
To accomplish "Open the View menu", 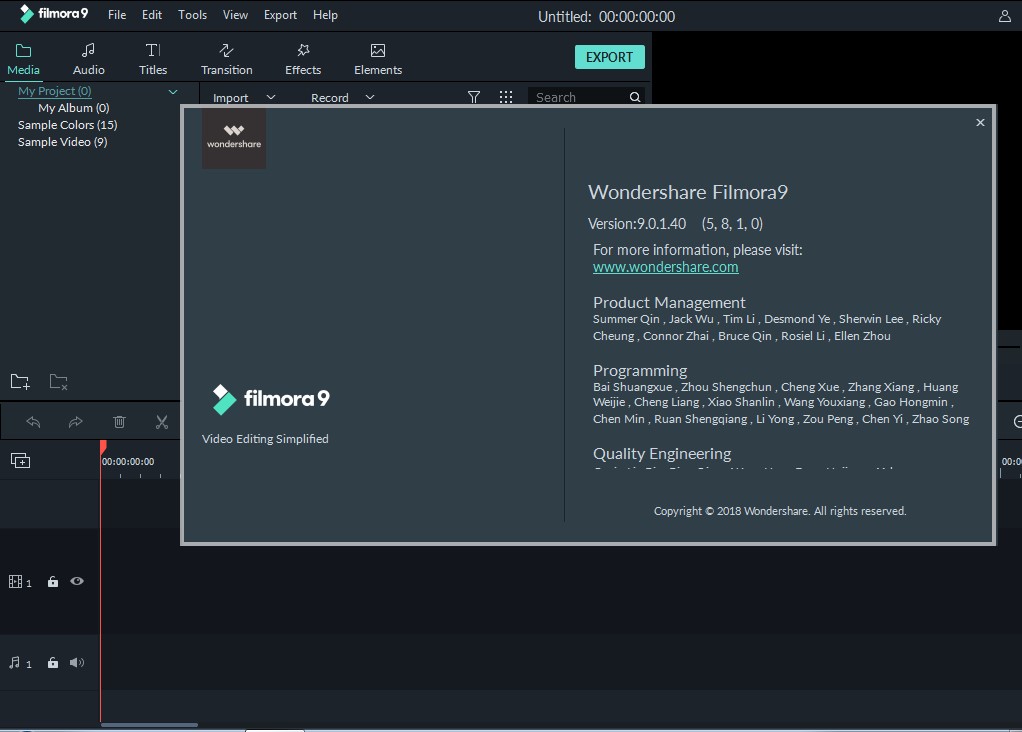I will (235, 14).
